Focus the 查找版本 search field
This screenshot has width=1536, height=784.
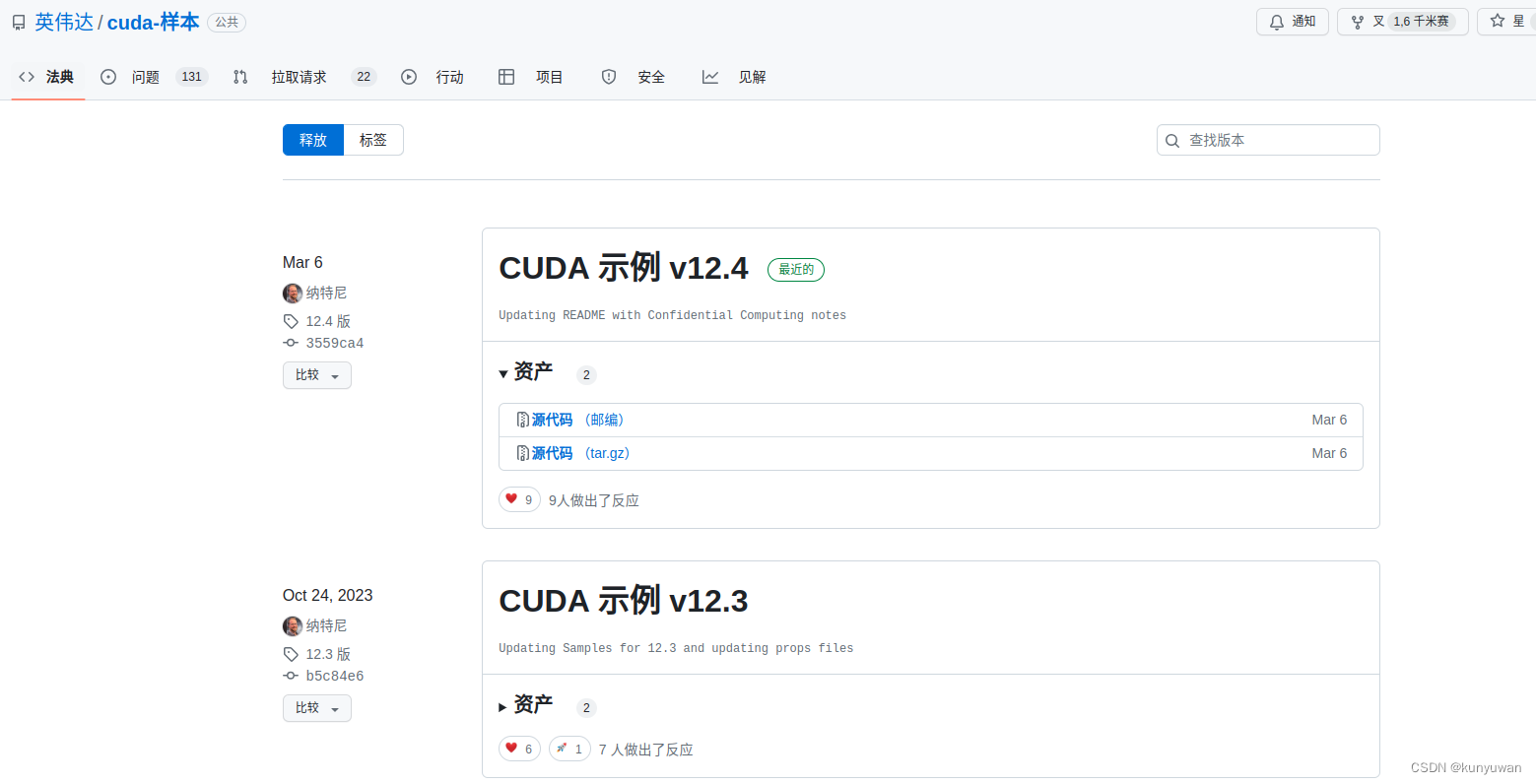click(1268, 140)
